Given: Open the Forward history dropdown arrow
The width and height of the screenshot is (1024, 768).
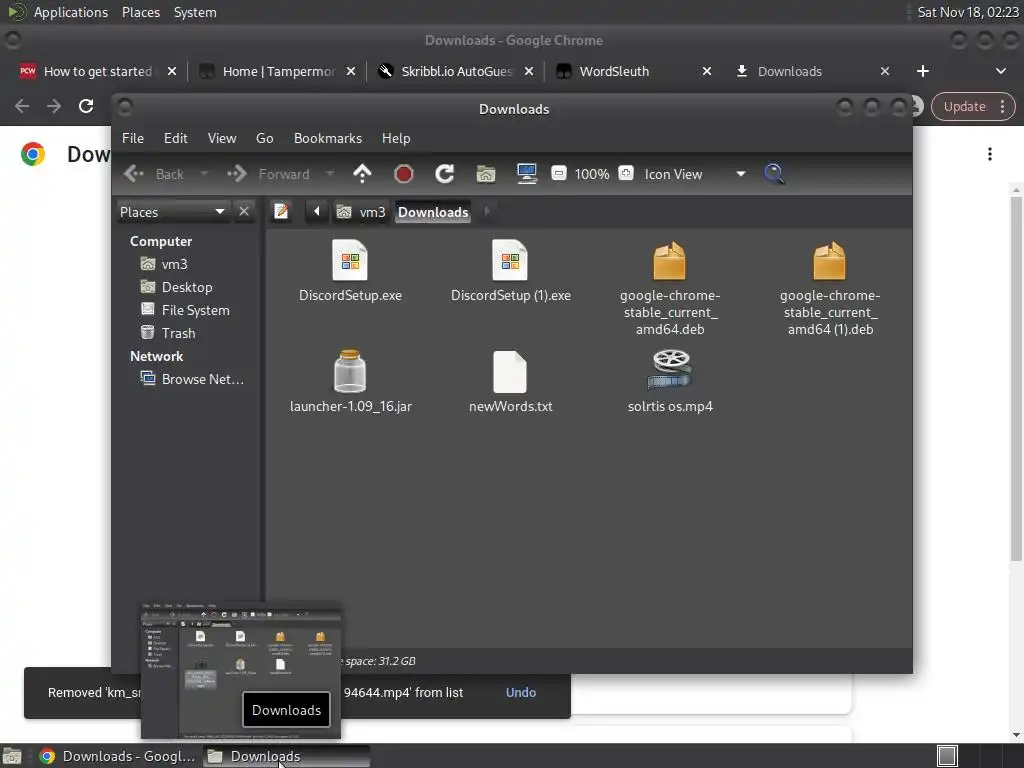Looking at the screenshot, I should coord(330,174).
